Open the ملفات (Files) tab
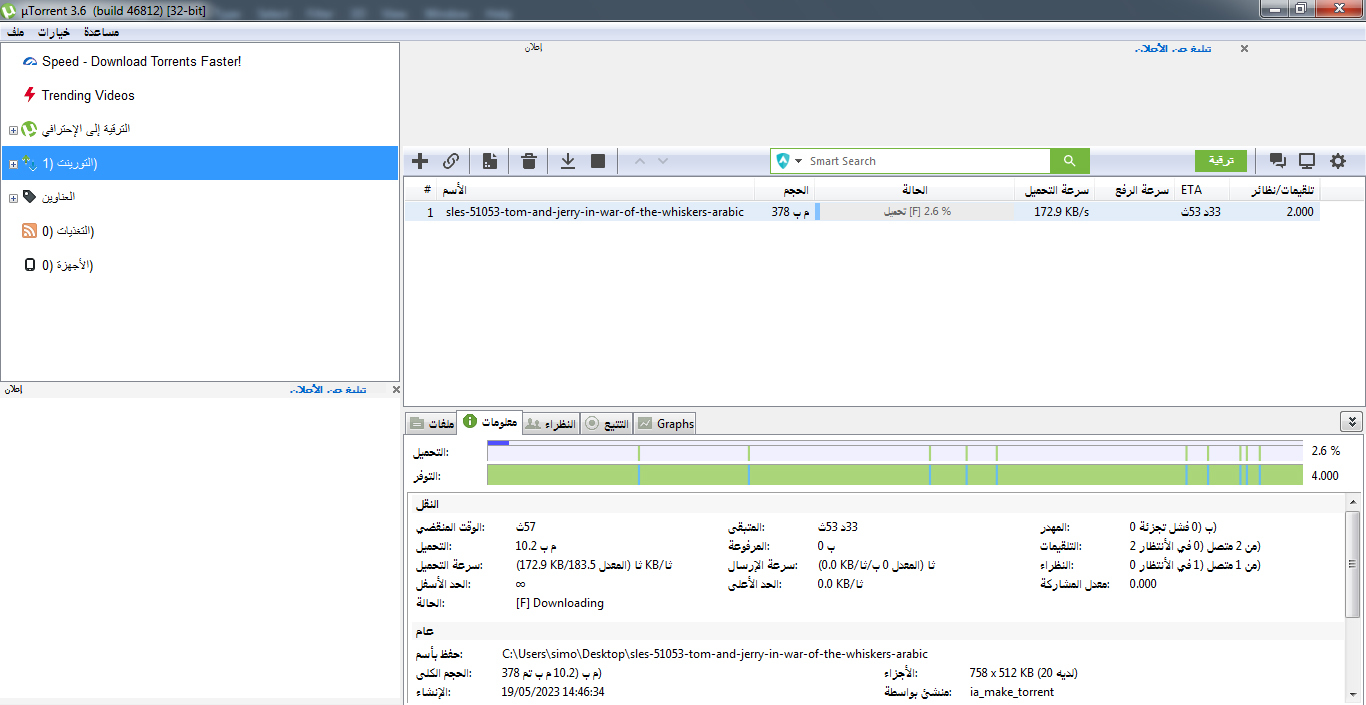 [x=431, y=424]
